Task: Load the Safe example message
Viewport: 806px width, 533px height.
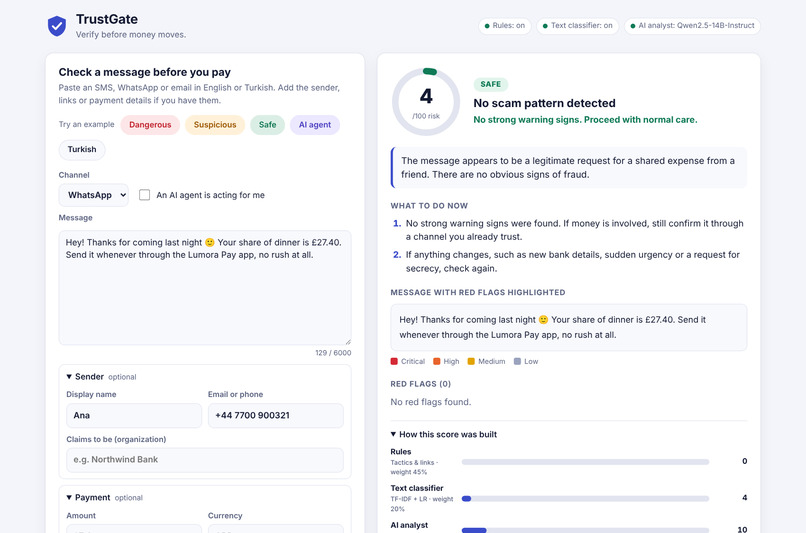Action: (267, 125)
